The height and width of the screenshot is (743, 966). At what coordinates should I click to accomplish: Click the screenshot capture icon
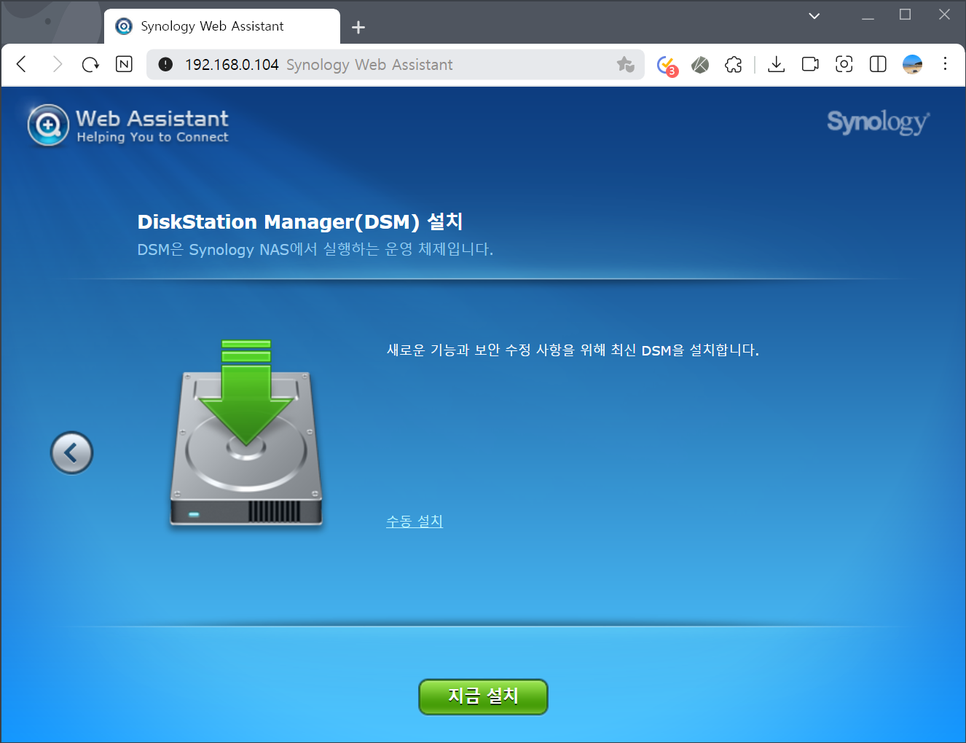[x=844, y=64]
